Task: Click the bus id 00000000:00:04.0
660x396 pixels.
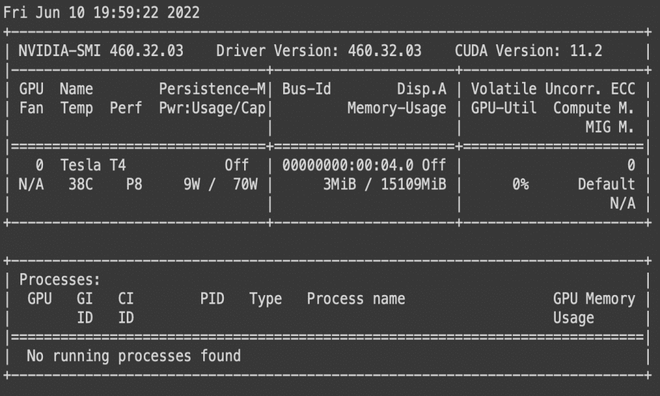Action: coord(348,165)
